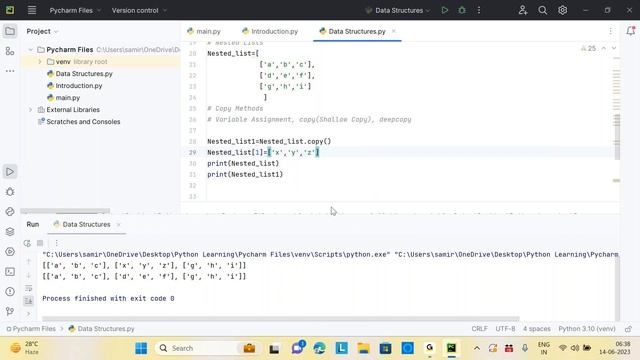
Task: Click the editor vertical scrollbar
Action: point(617,137)
